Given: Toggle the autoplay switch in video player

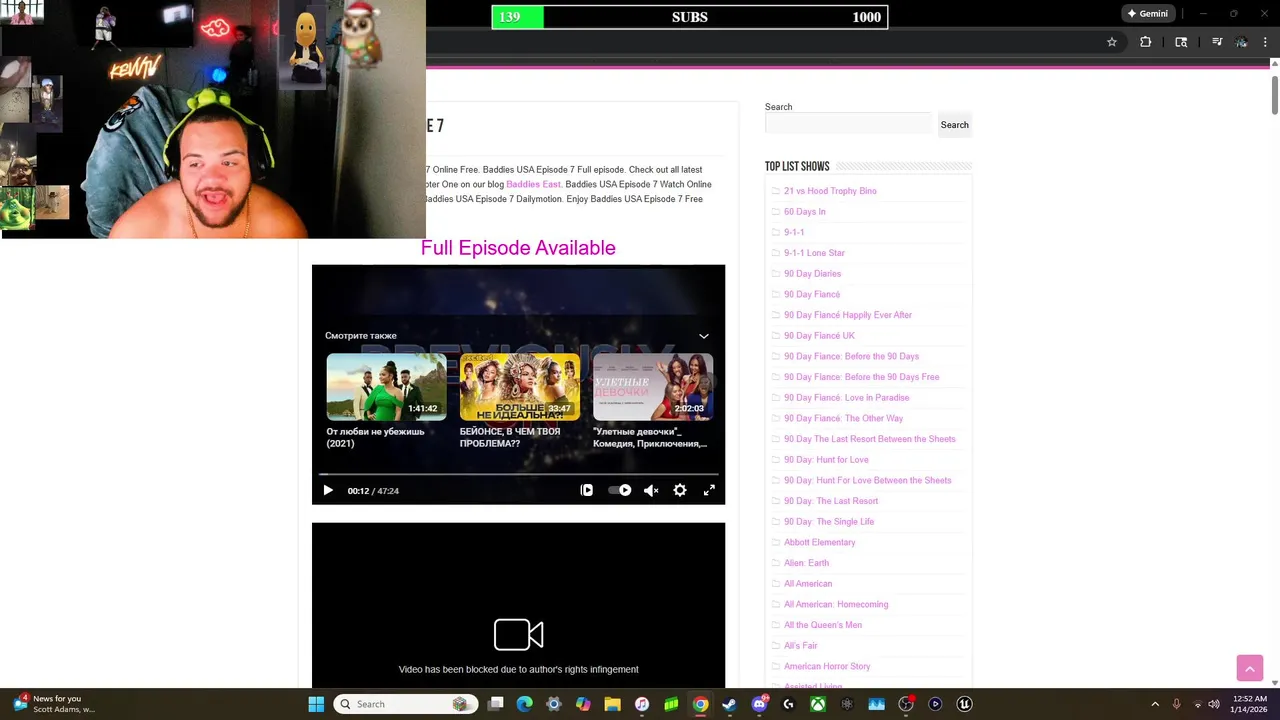Looking at the screenshot, I should tap(620, 490).
